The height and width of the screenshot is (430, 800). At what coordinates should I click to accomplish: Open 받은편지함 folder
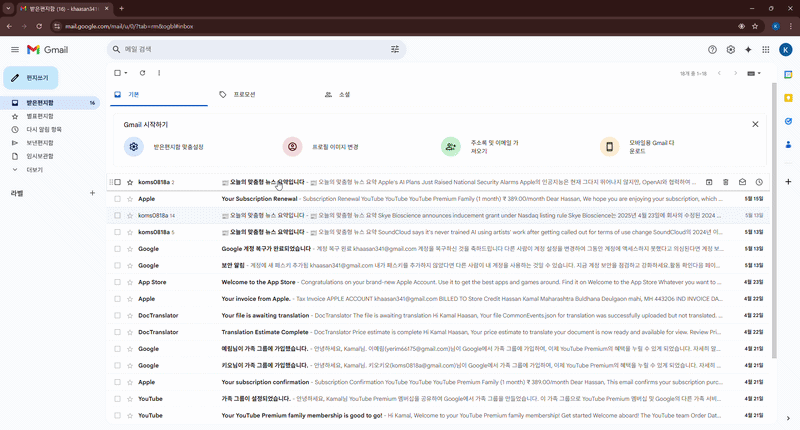click(50, 103)
